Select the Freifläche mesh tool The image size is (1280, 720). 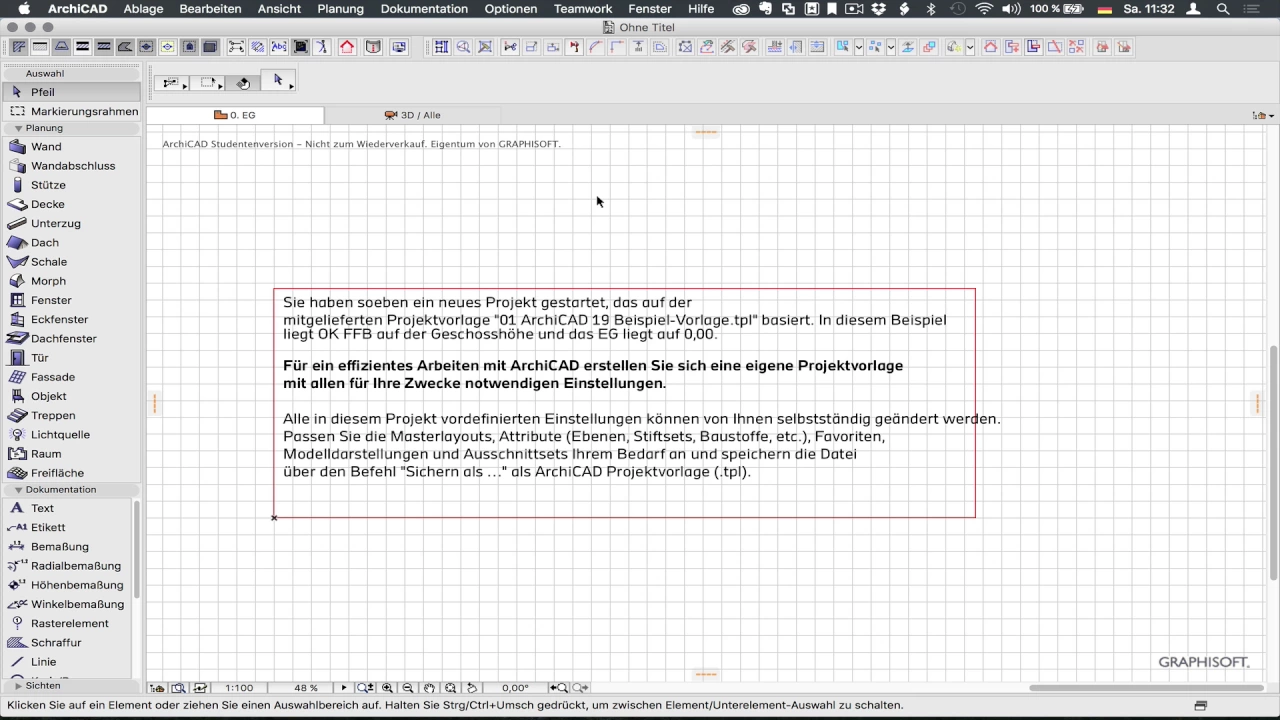click(x=70, y=473)
